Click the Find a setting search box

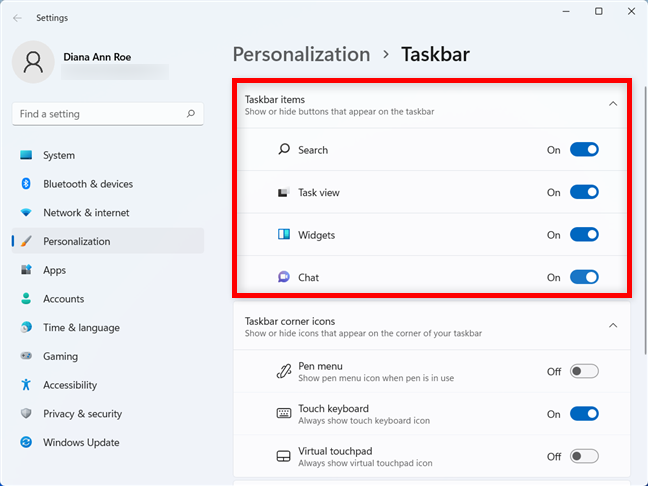tap(100, 114)
